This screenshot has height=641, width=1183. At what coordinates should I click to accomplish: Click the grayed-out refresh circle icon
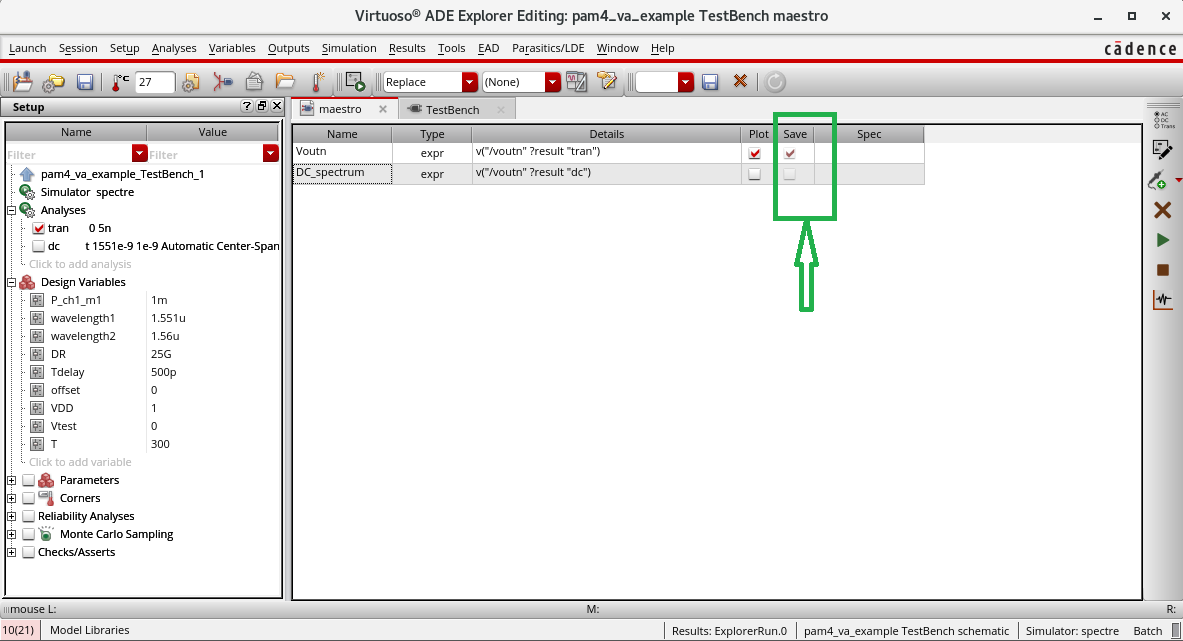coord(775,81)
